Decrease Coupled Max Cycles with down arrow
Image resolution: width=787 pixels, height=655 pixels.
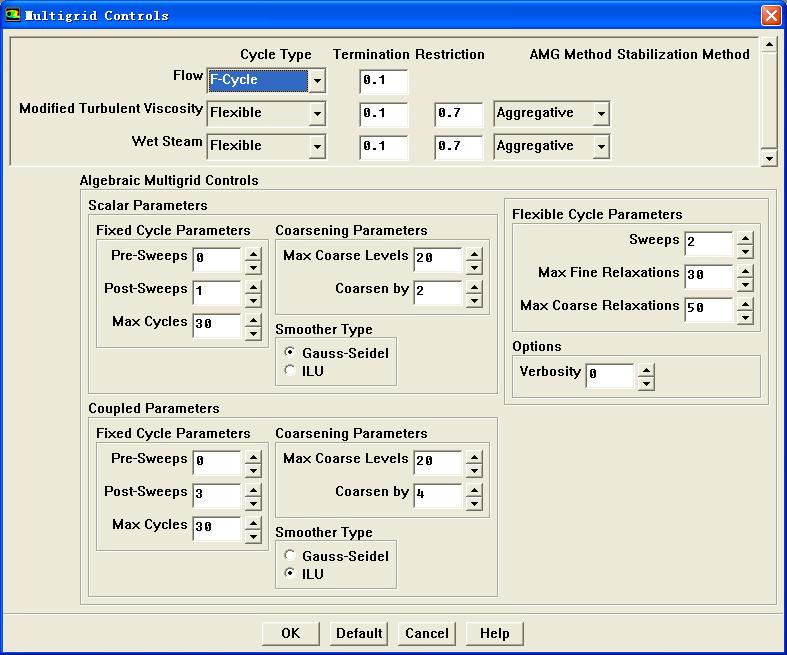click(x=253, y=536)
